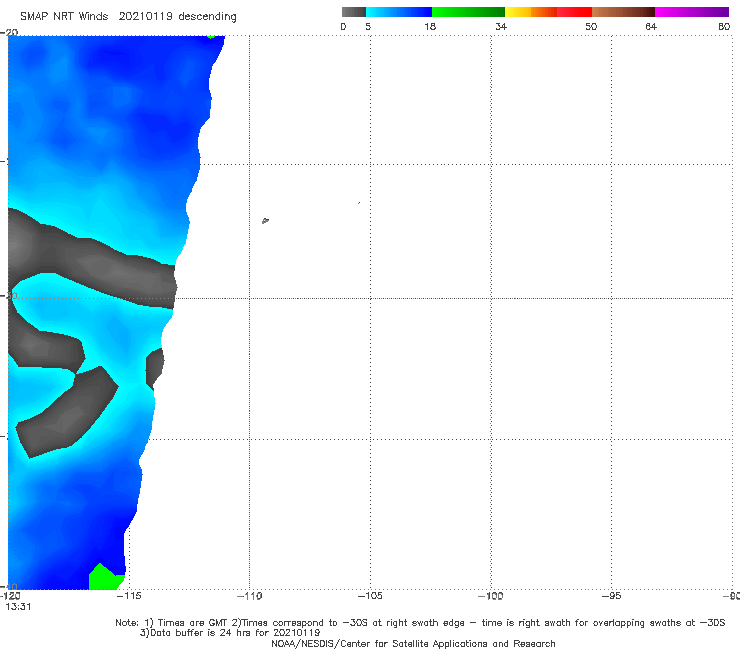
Task: Click the swath time label 13:31
Action: coord(18,607)
